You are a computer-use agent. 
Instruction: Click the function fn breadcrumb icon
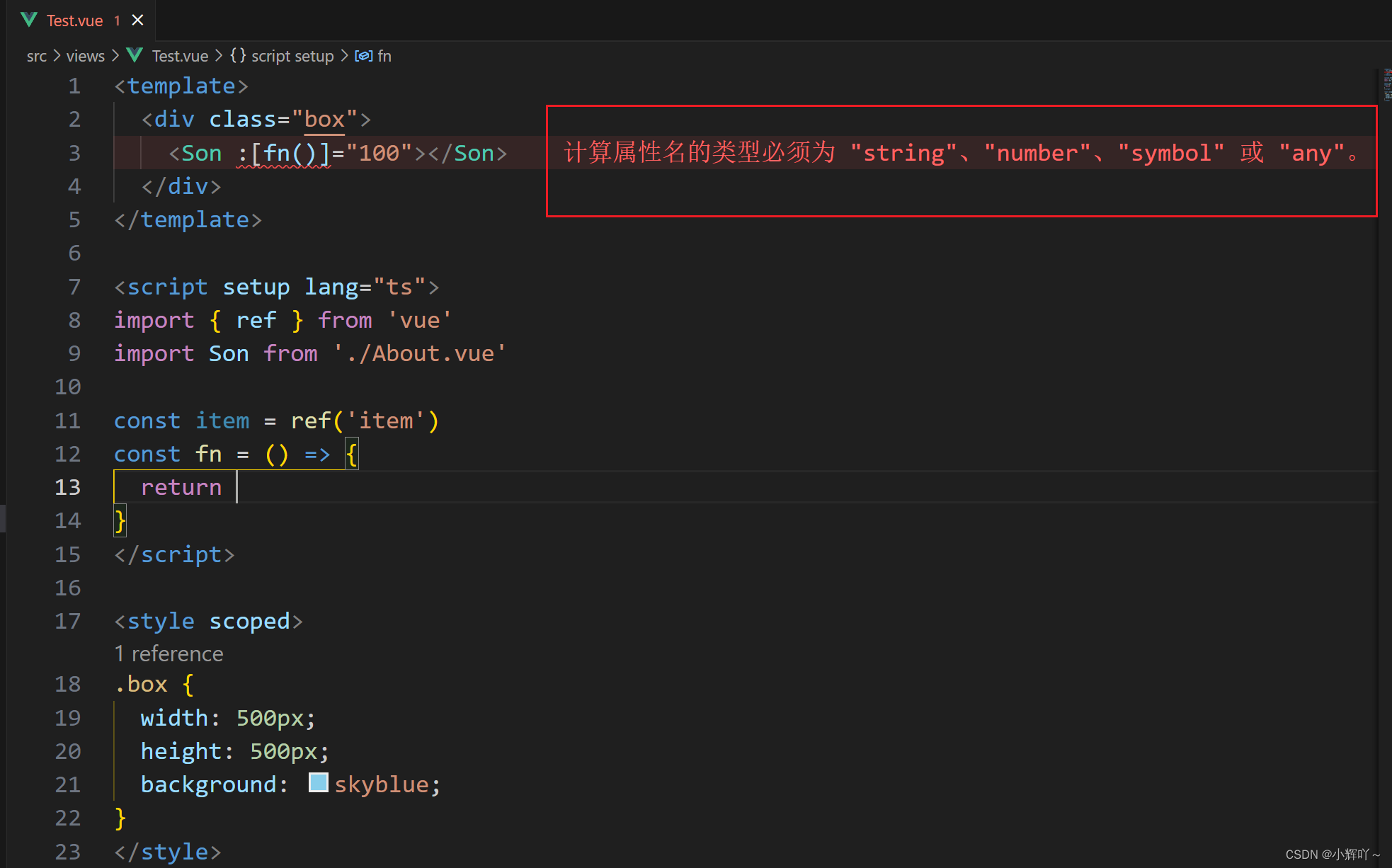tap(364, 55)
